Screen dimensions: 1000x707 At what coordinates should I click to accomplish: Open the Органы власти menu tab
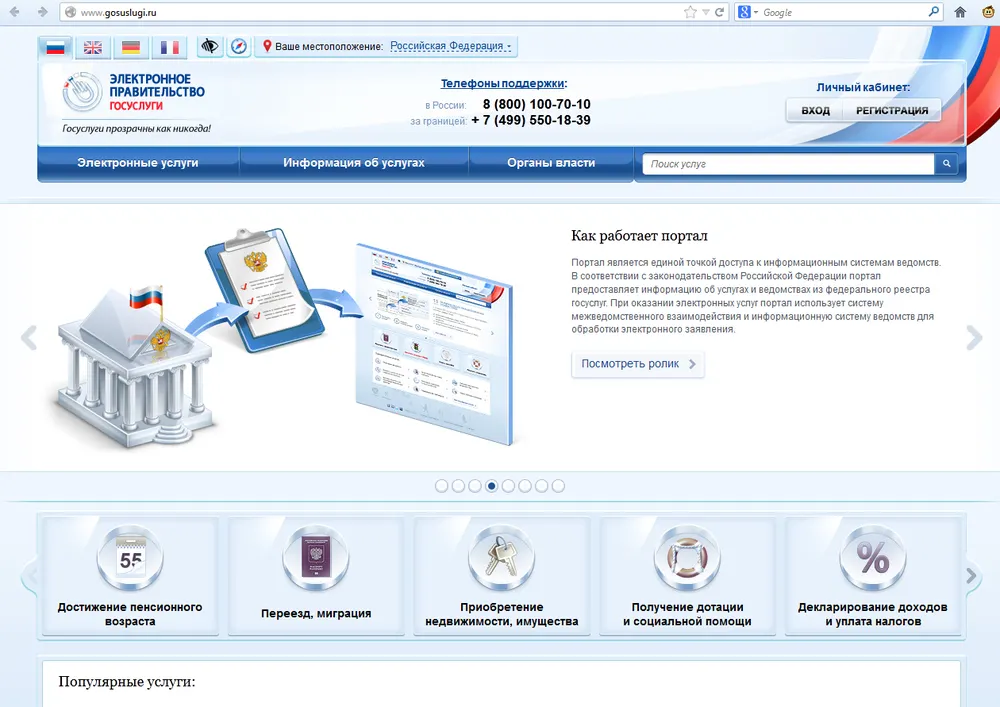tap(551, 163)
